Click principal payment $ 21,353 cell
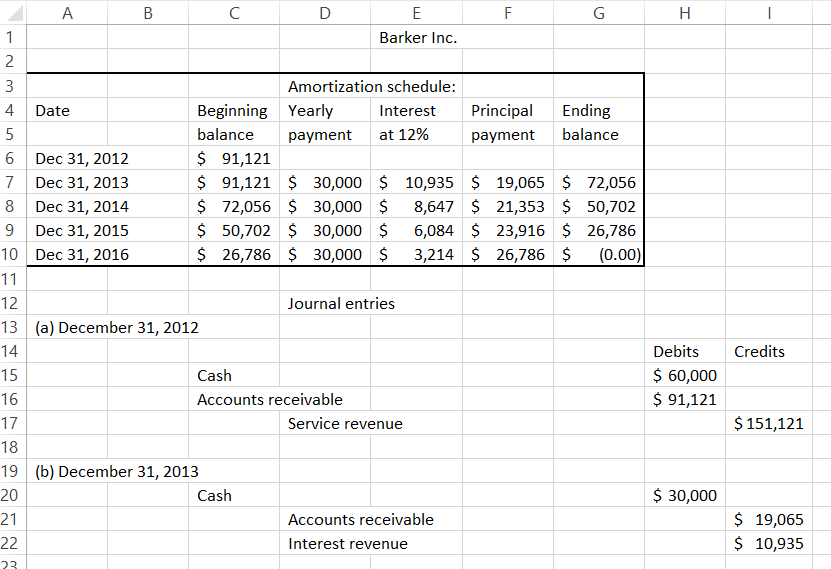The width and height of the screenshot is (831, 569). click(x=507, y=207)
